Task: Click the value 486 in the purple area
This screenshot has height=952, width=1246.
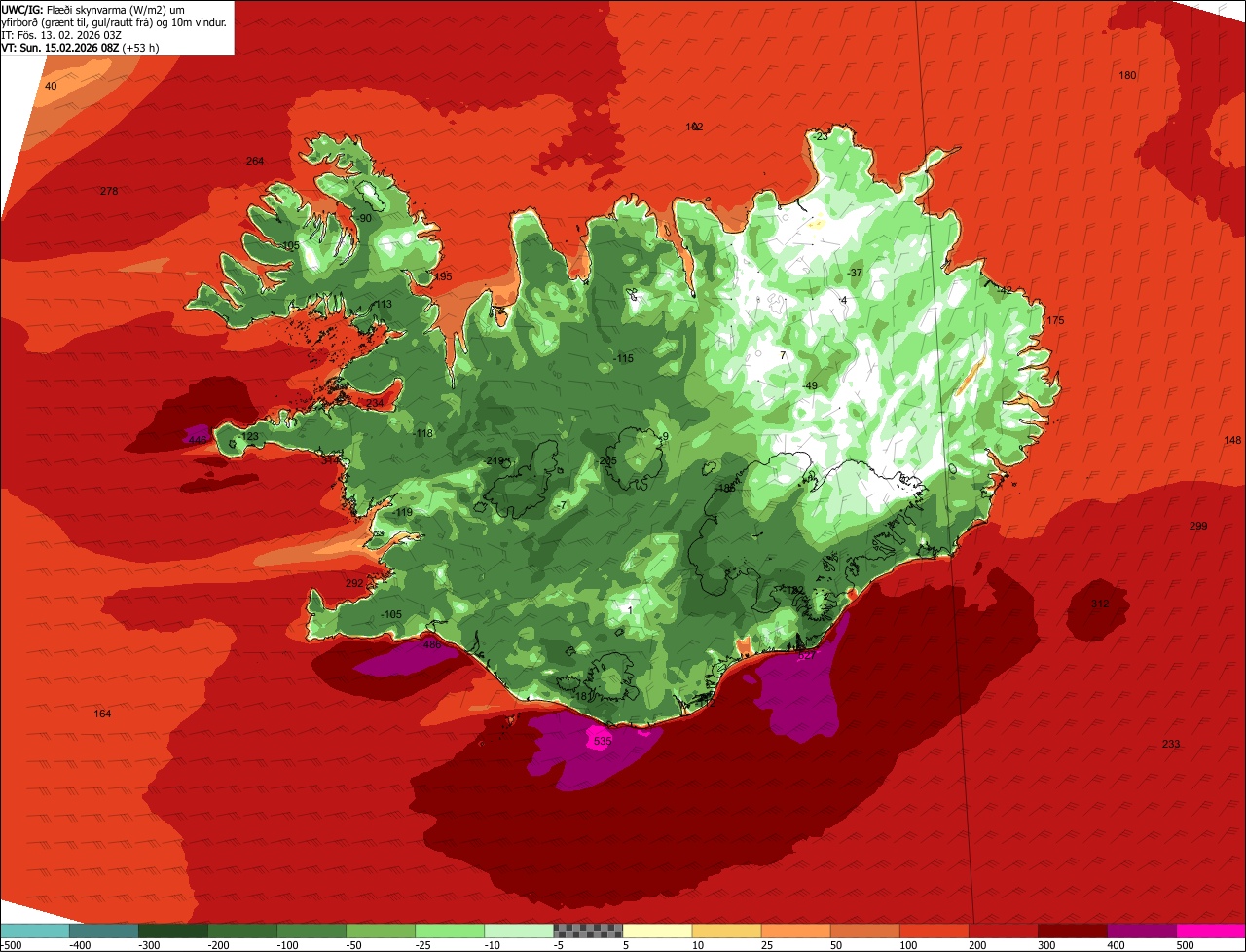Action: click(432, 645)
